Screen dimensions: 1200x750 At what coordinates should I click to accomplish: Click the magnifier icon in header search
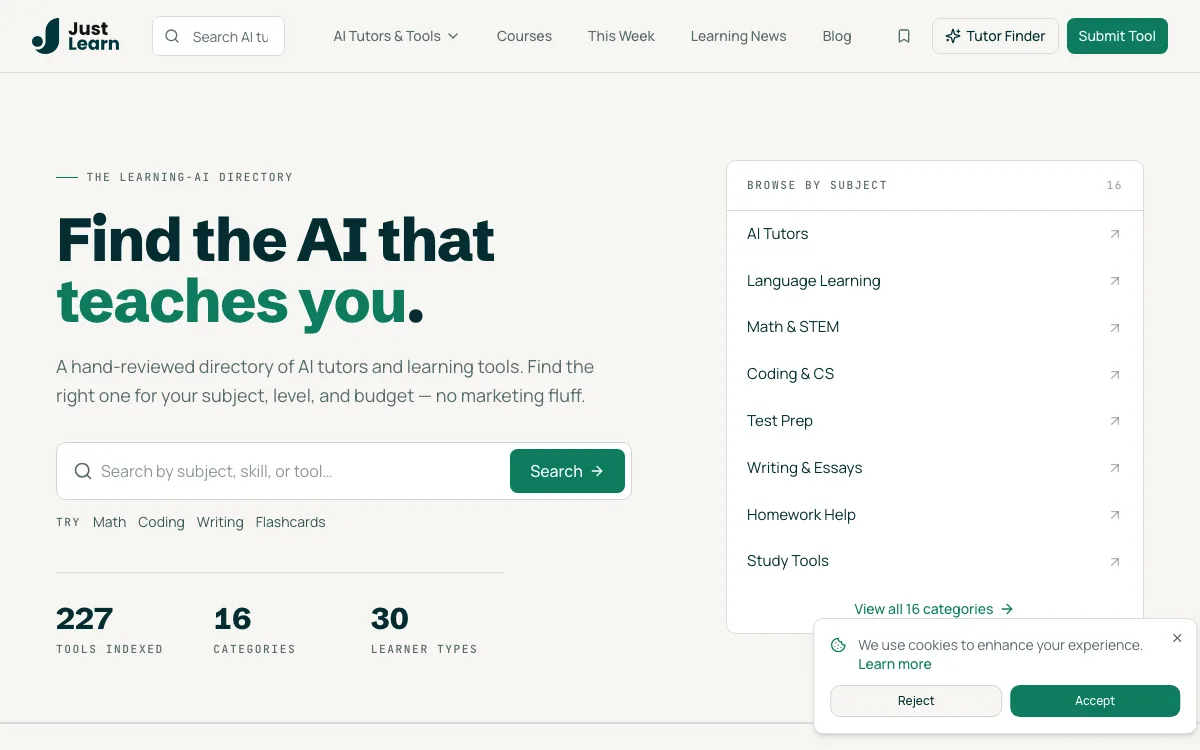[172, 36]
